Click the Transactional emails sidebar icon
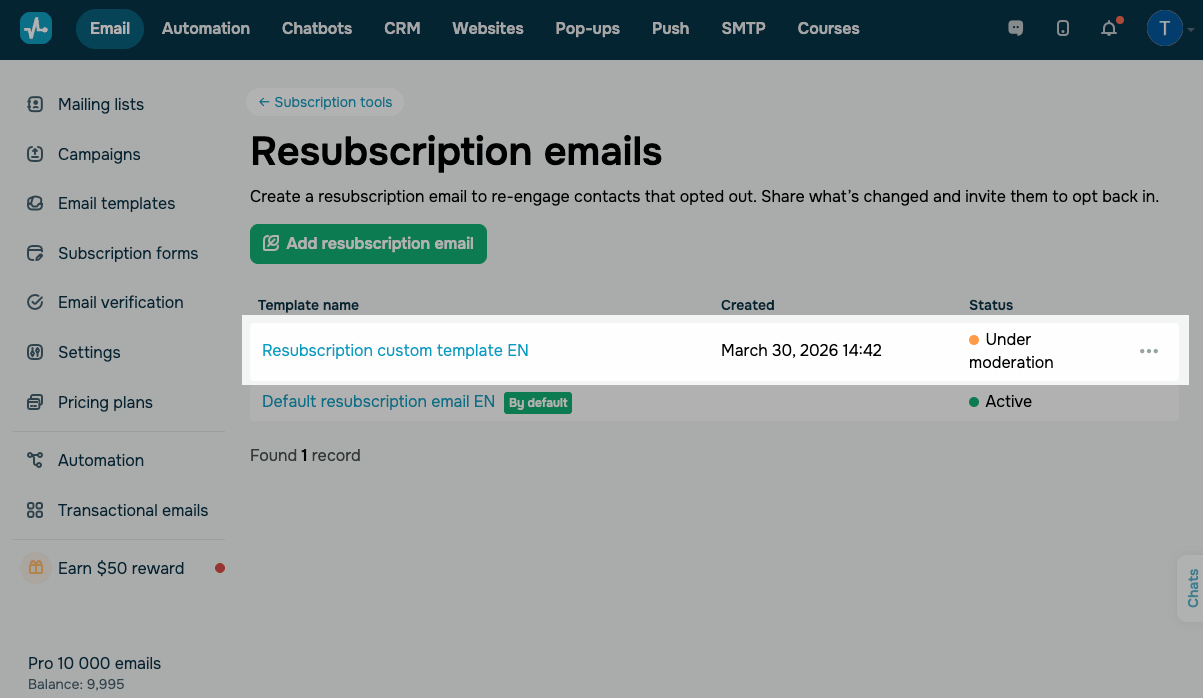The width and height of the screenshot is (1203, 698). [x=35, y=510]
